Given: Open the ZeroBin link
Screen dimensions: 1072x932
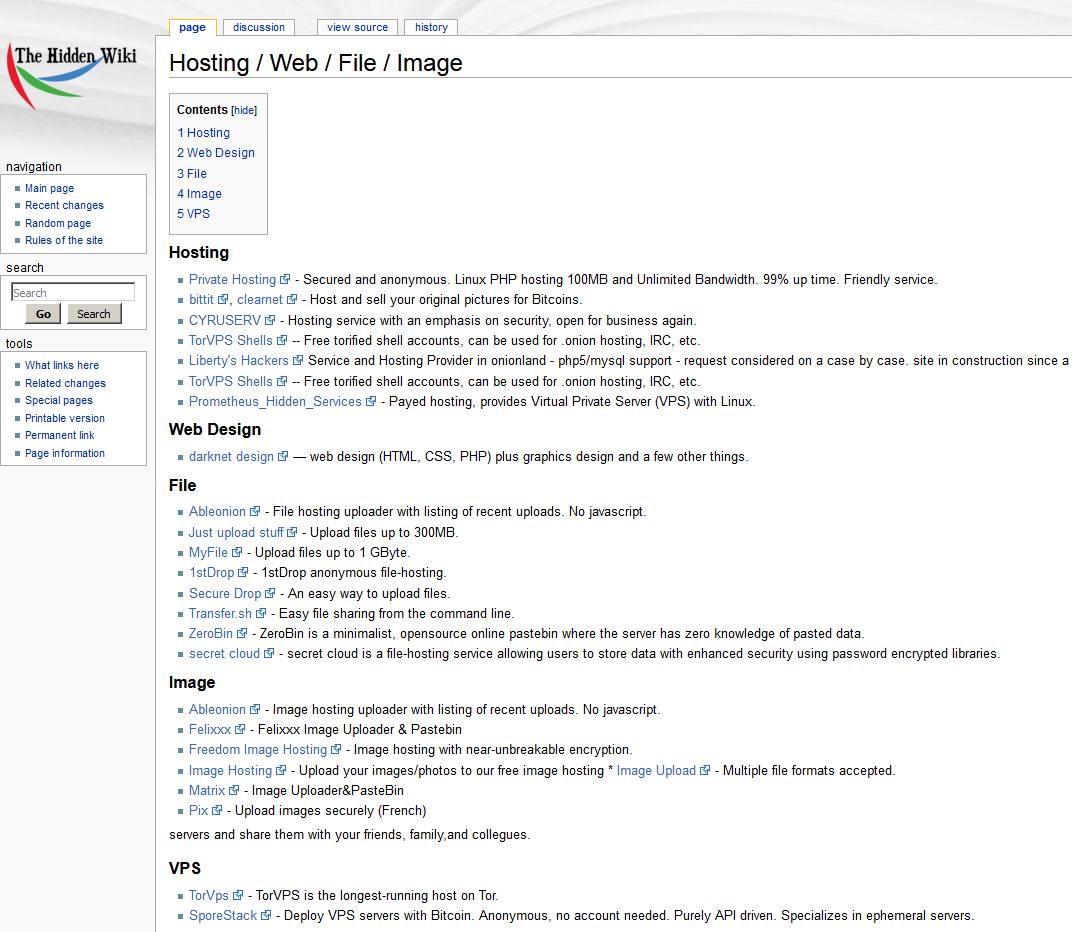Looking at the screenshot, I should point(211,633).
